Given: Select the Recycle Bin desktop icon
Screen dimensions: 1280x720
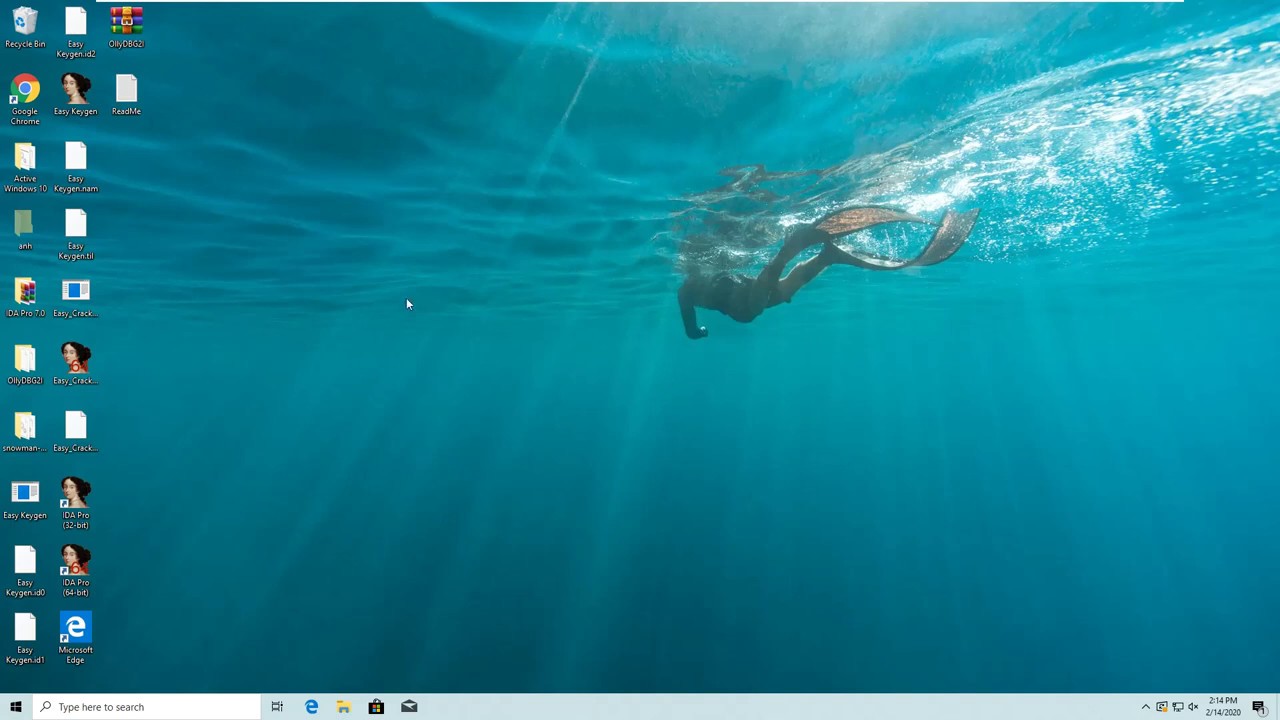Looking at the screenshot, I should click(25, 28).
